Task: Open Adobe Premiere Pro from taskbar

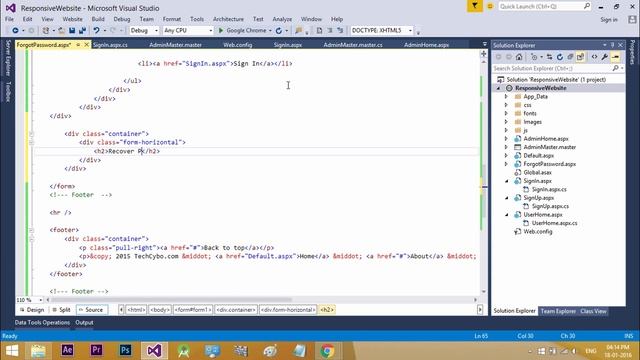Action: pyautogui.click(x=96, y=350)
